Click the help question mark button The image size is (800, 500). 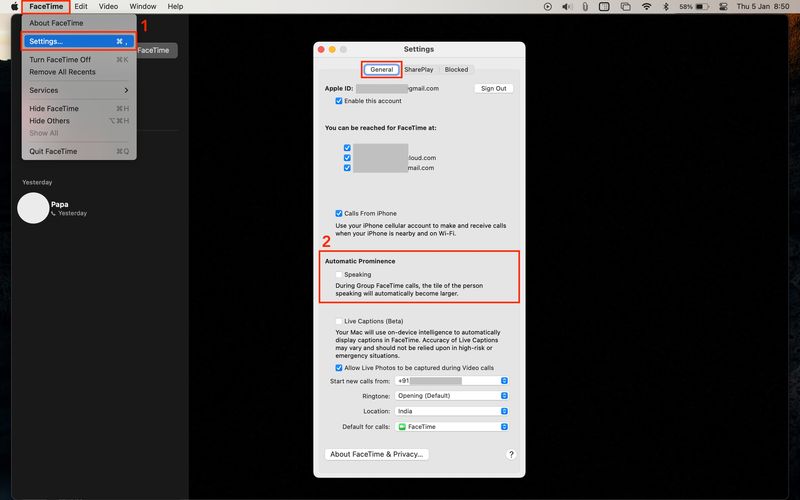pos(511,455)
